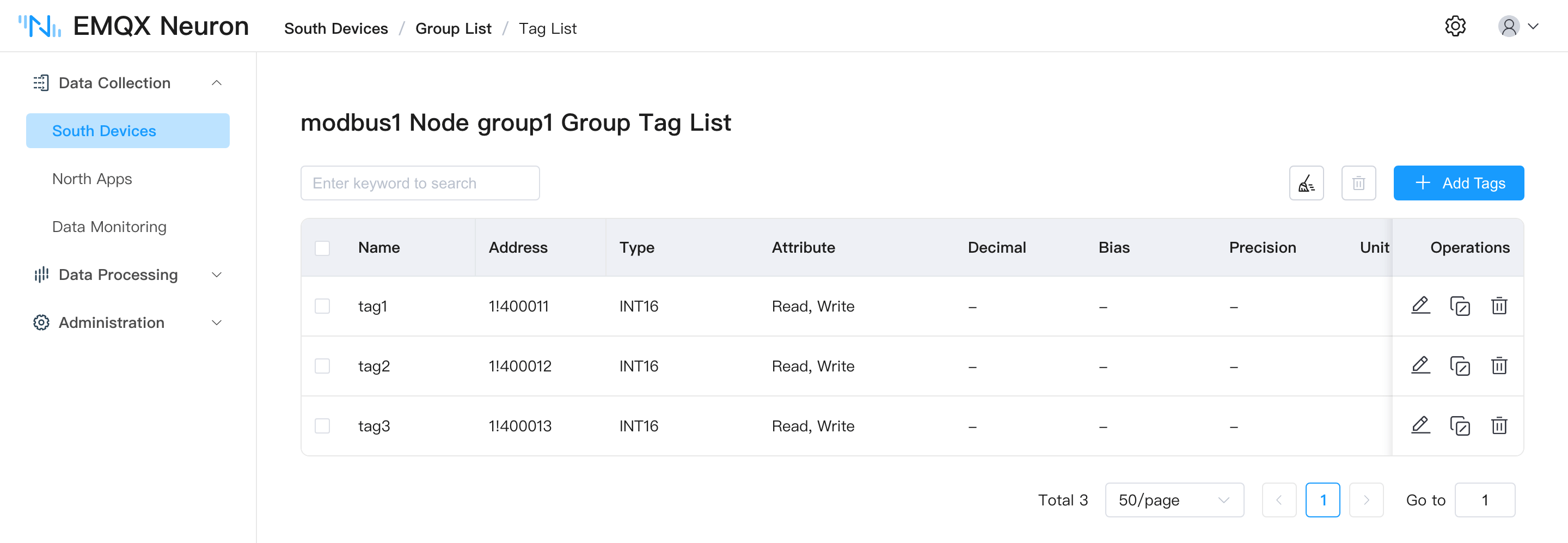Click the clear tags broom icon
1568x543 pixels.
coord(1306,183)
